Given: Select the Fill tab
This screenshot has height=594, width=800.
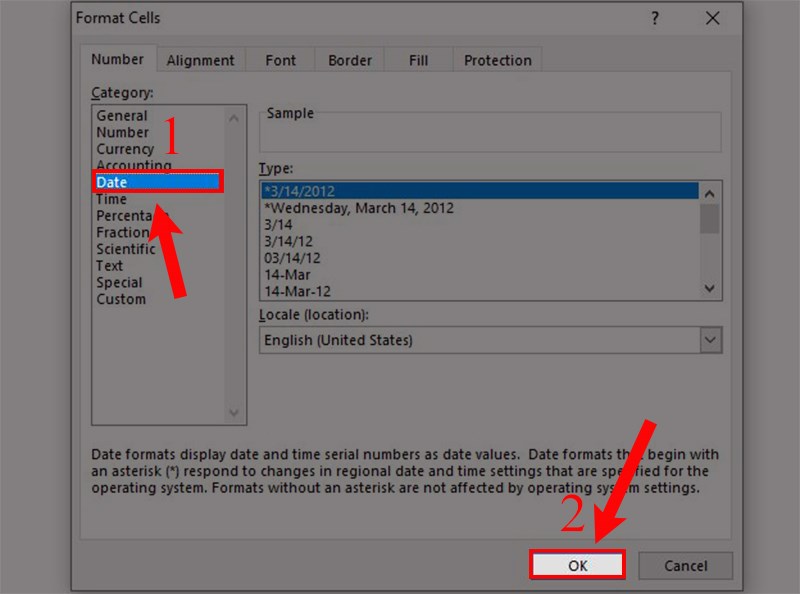Looking at the screenshot, I should click(x=418, y=60).
